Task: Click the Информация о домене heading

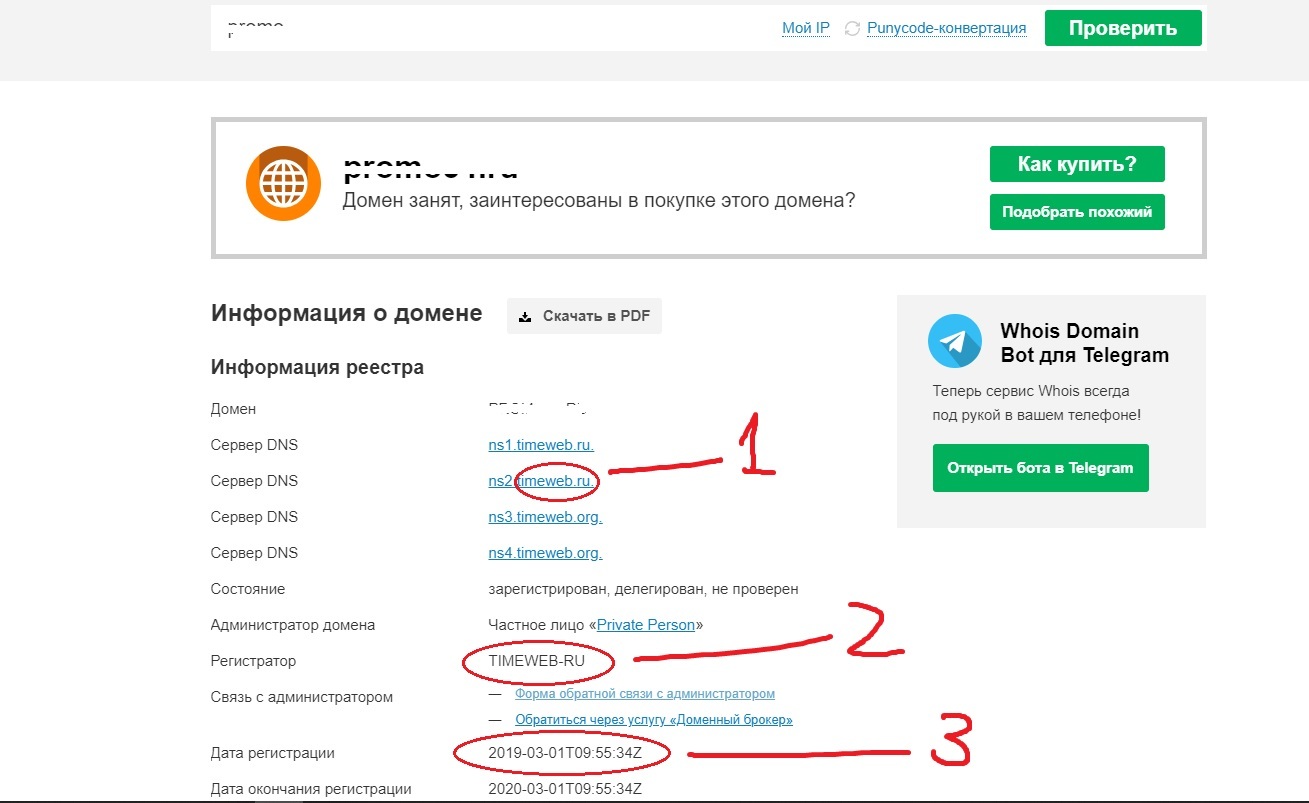Action: (x=346, y=313)
